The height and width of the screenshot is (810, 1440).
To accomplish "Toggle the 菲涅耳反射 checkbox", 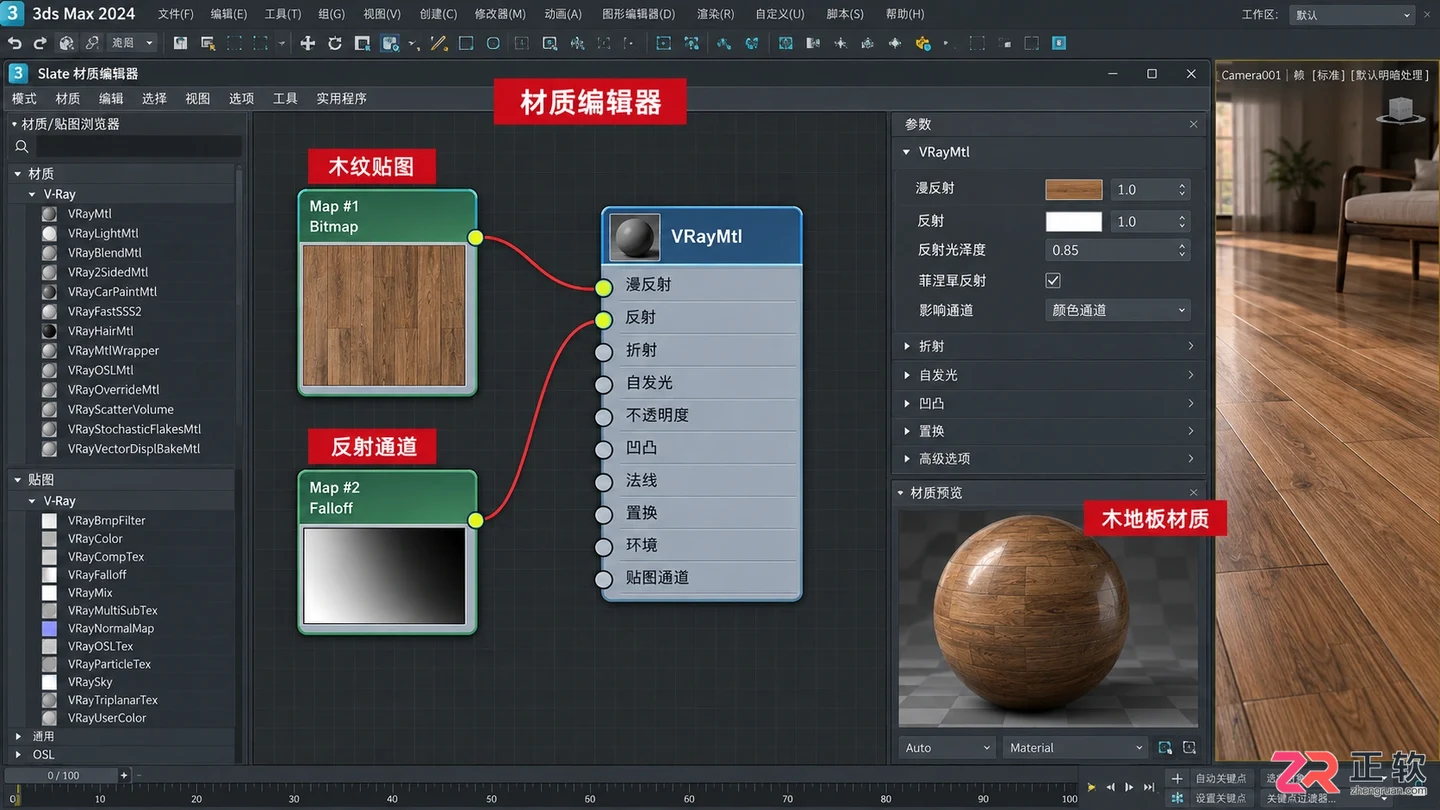I will click(x=1053, y=281).
